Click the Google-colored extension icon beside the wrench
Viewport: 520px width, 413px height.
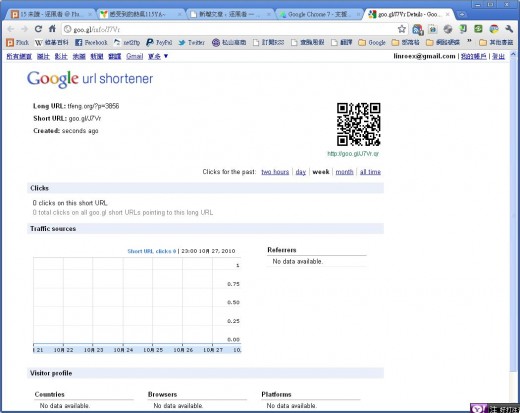point(494,29)
